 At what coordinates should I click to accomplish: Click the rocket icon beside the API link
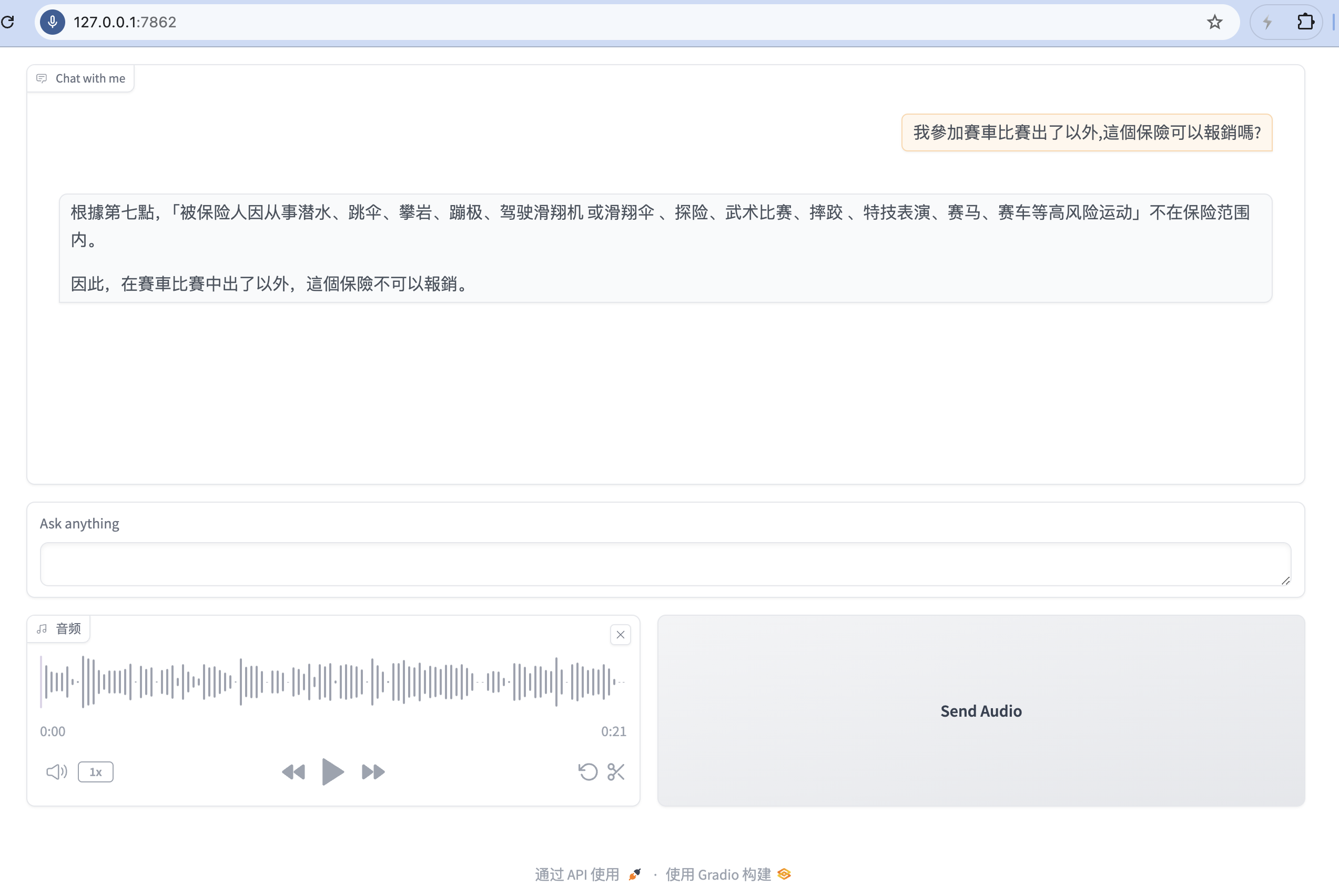point(635,874)
